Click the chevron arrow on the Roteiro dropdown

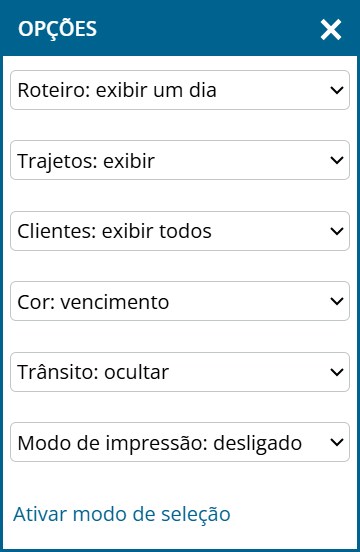pos(337,90)
